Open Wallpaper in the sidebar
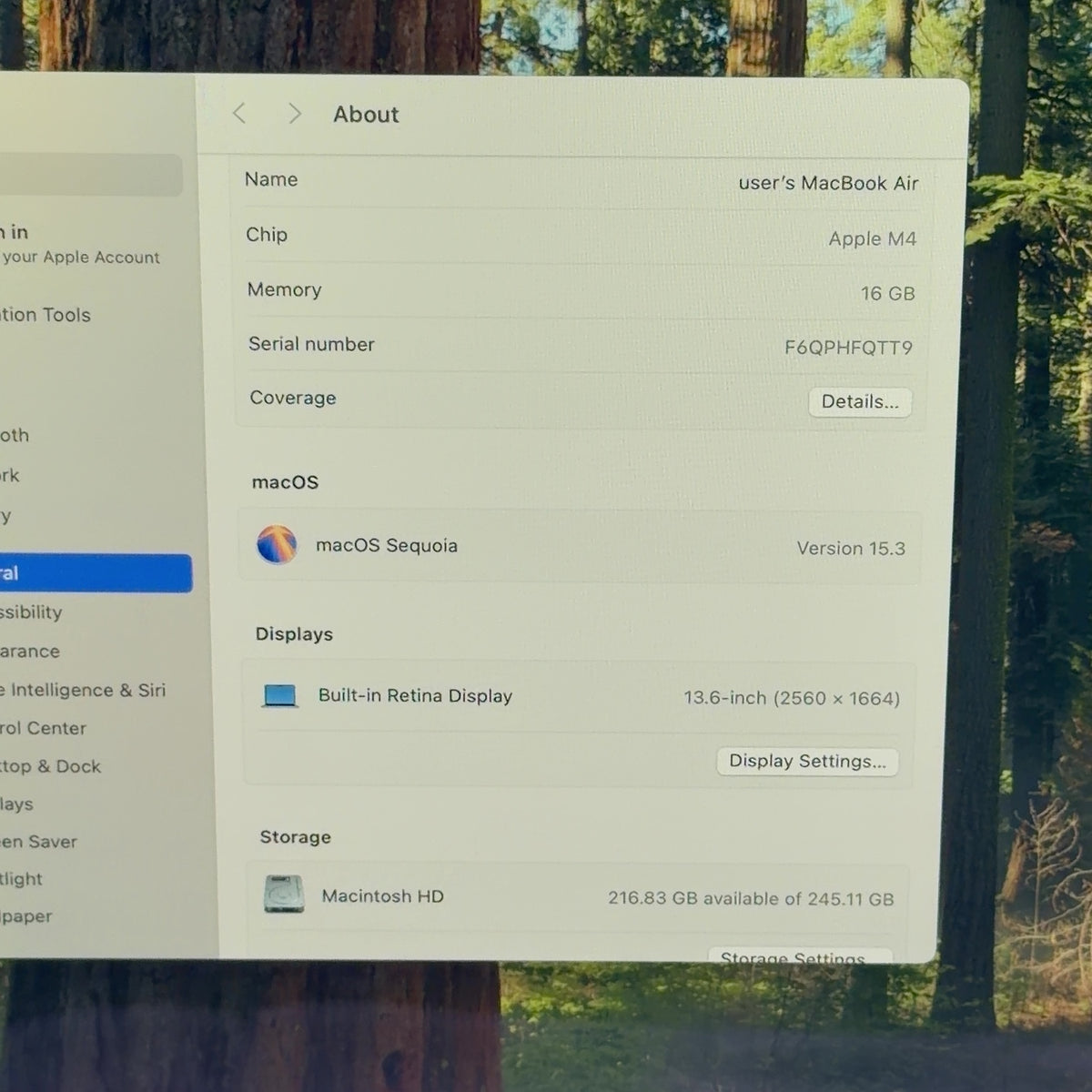Image resolution: width=1092 pixels, height=1092 pixels. pyautogui.click(x=26, y=916)
